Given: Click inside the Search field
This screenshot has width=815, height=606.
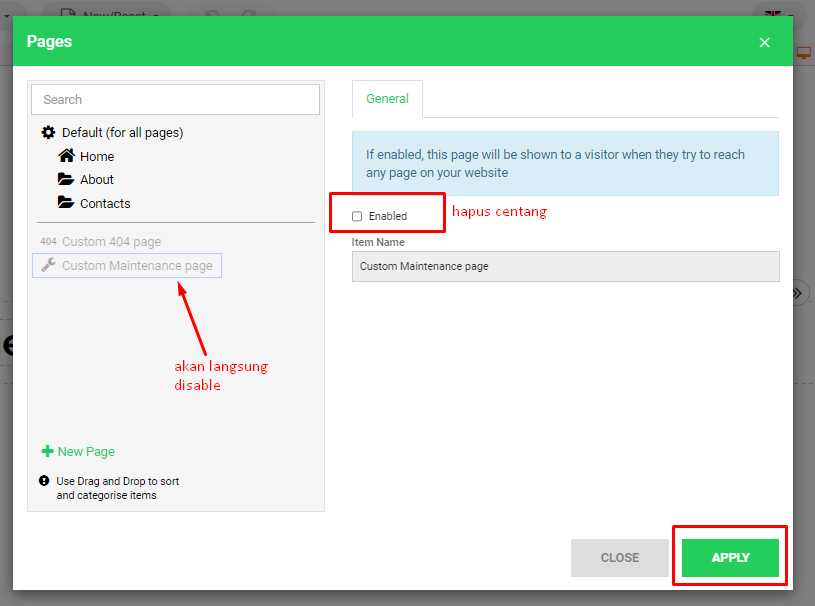Looking at the screenshot, I should pos(175,99).
